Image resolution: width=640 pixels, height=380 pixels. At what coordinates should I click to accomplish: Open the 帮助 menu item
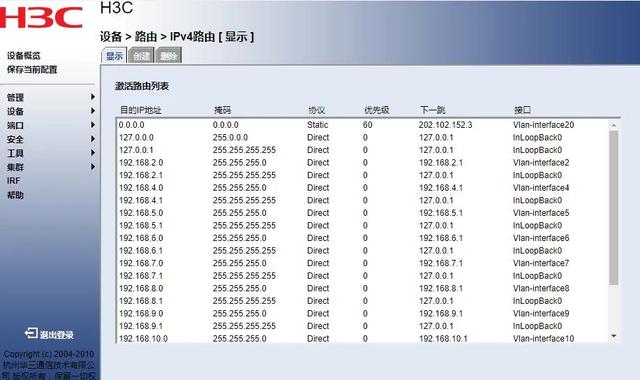pos(15,195)
